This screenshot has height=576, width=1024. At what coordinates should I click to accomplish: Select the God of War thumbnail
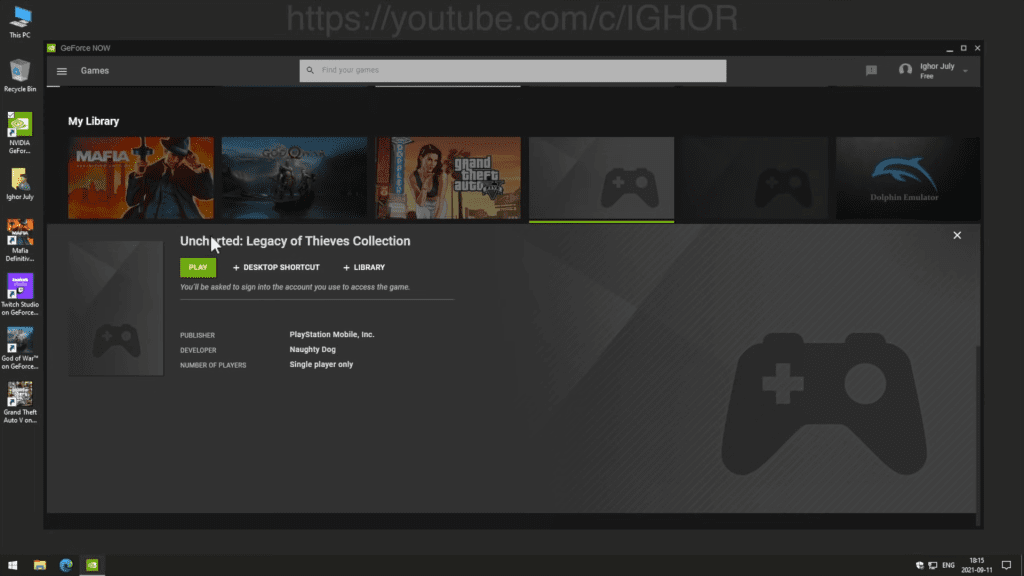tap(294, 177)
